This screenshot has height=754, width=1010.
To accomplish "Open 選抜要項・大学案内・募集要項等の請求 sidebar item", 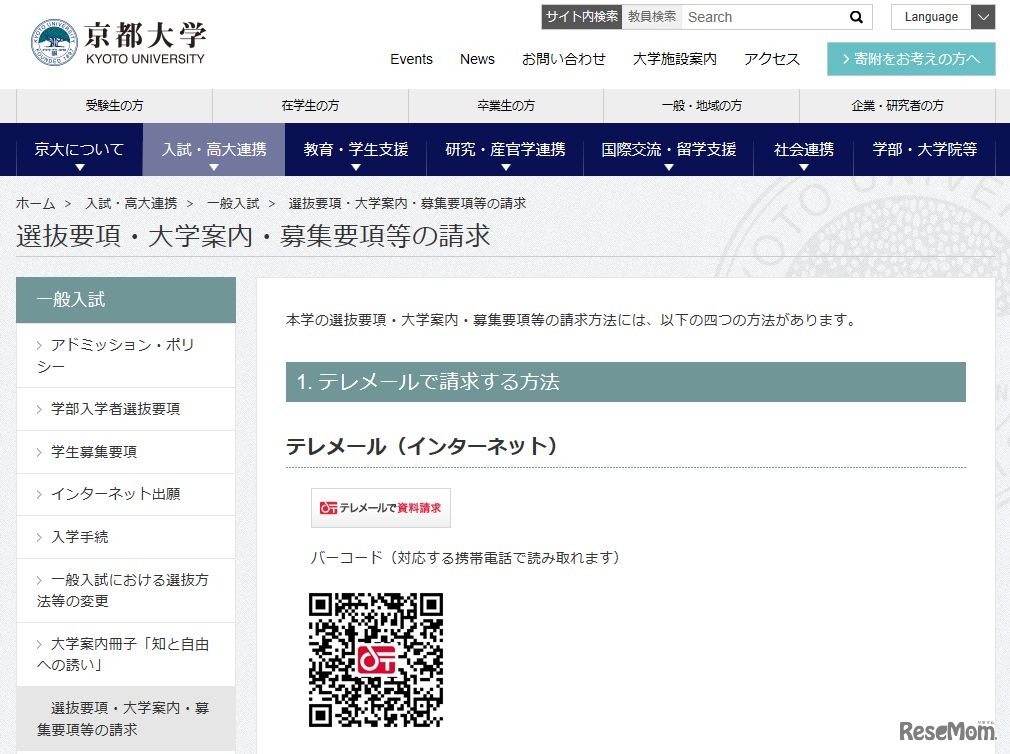I will (126, 719).
